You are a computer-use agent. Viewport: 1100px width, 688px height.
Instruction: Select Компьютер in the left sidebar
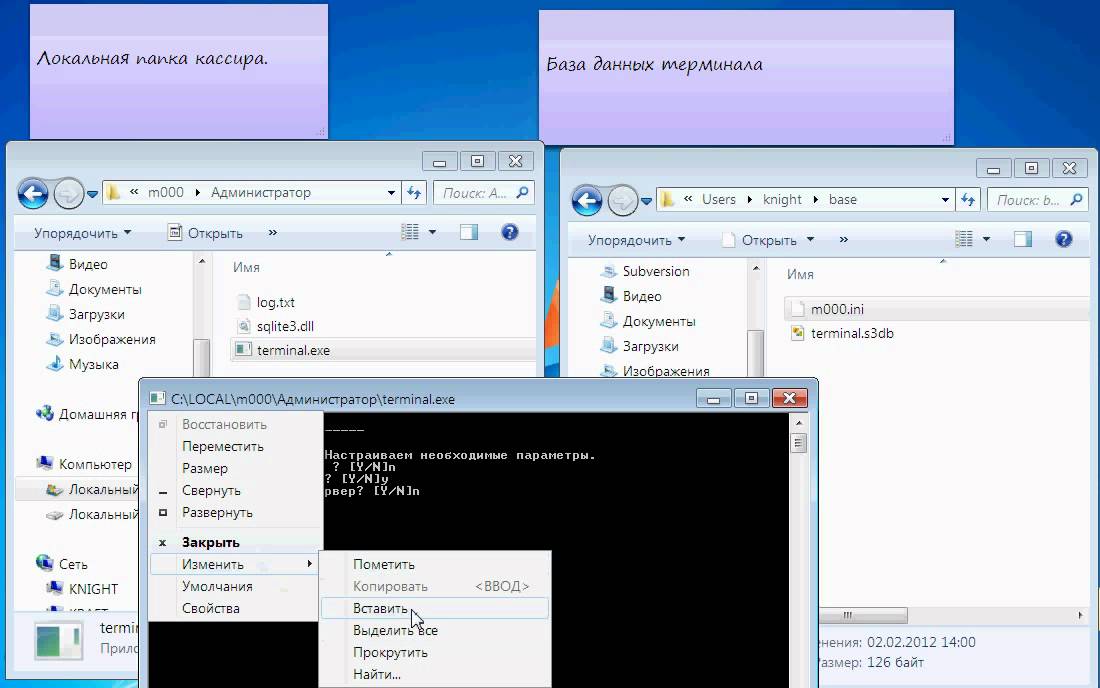click(95, 464)
